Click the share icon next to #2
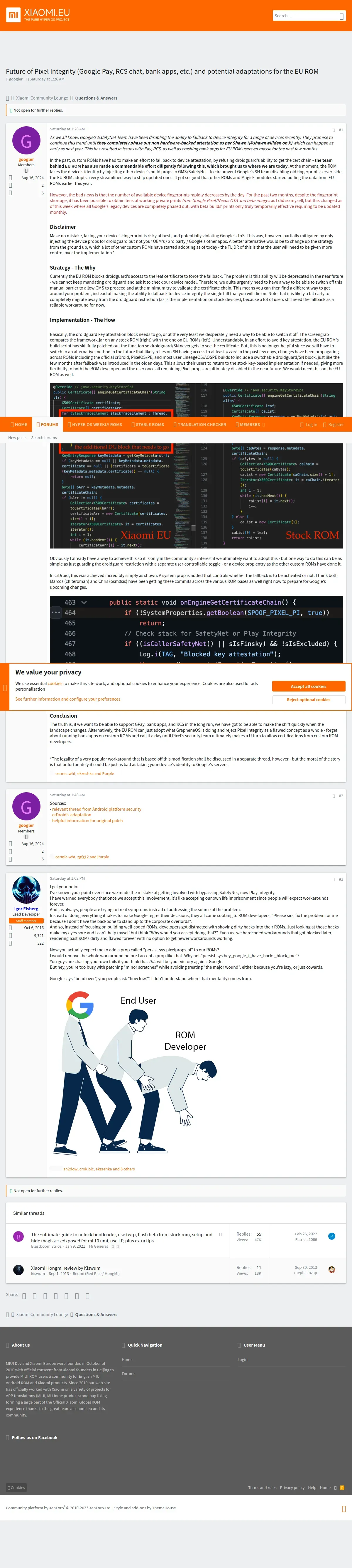 333,795
